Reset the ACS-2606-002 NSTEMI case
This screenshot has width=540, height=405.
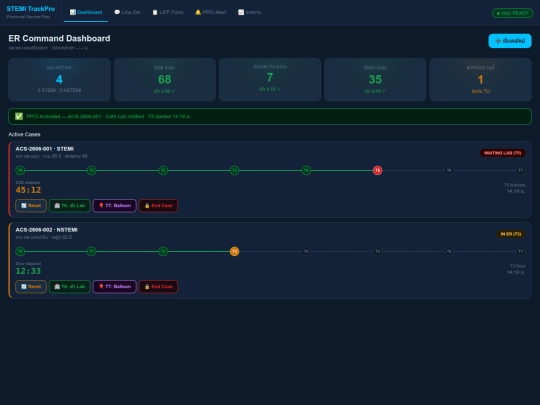[31, 287]
